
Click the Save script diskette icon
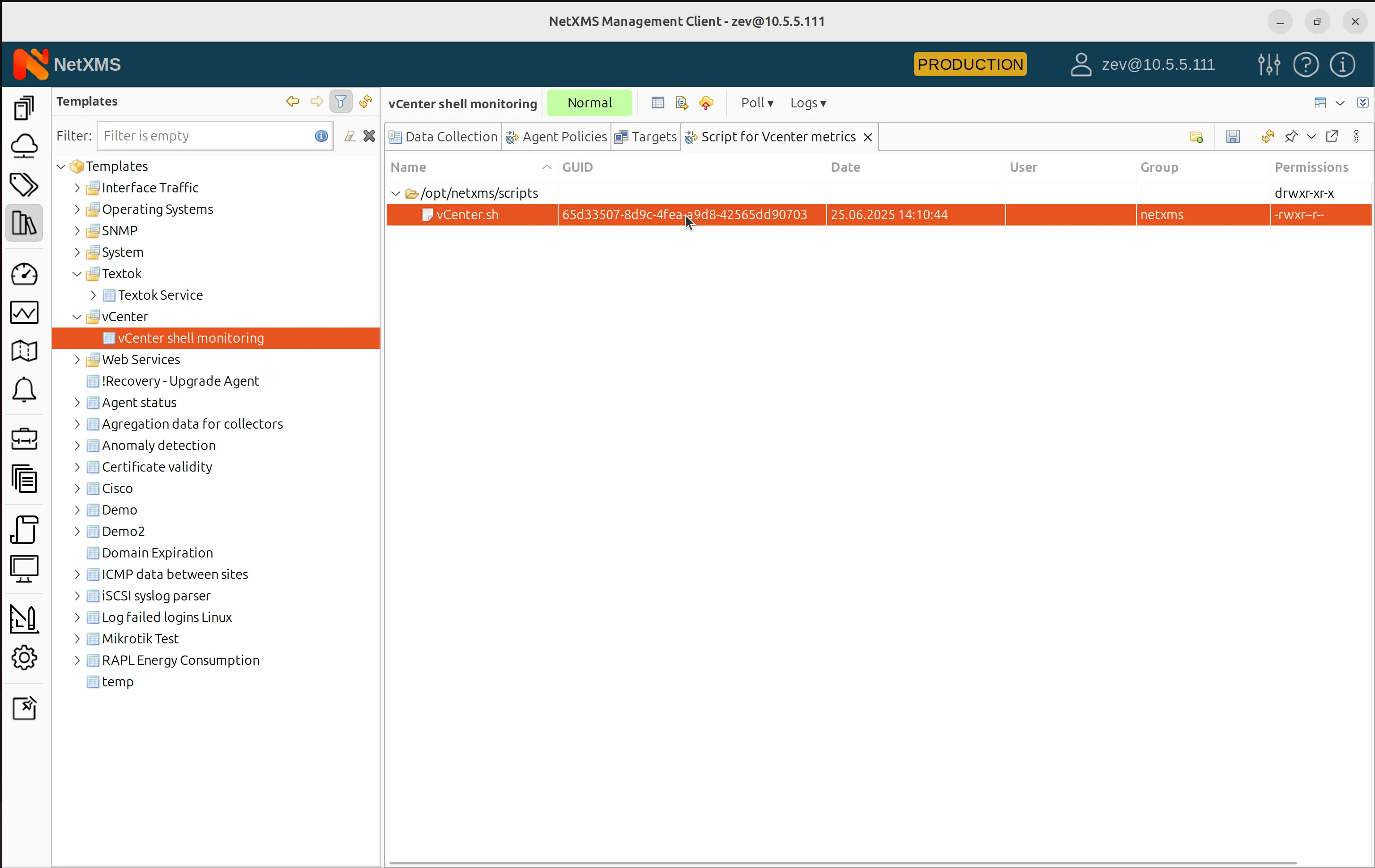pyautogui.click(x=1234, y=136)
